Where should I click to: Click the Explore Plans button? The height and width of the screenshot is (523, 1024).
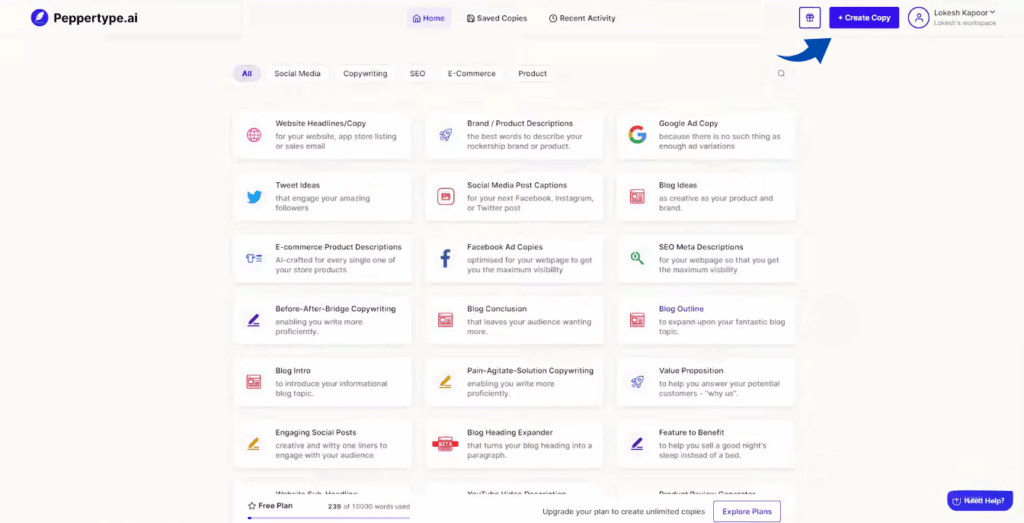pos(746,511)
